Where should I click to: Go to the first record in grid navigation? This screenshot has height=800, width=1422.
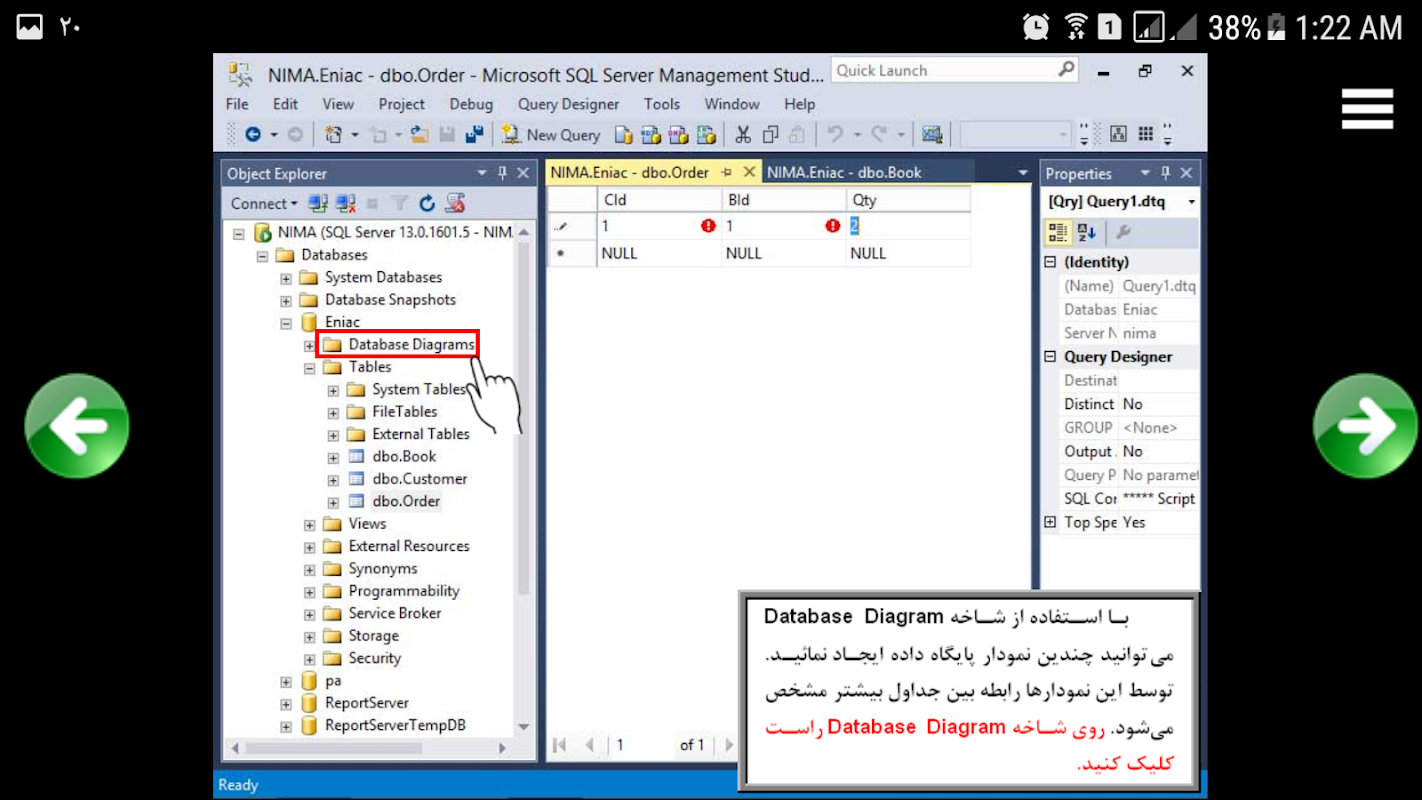(560, 745)
